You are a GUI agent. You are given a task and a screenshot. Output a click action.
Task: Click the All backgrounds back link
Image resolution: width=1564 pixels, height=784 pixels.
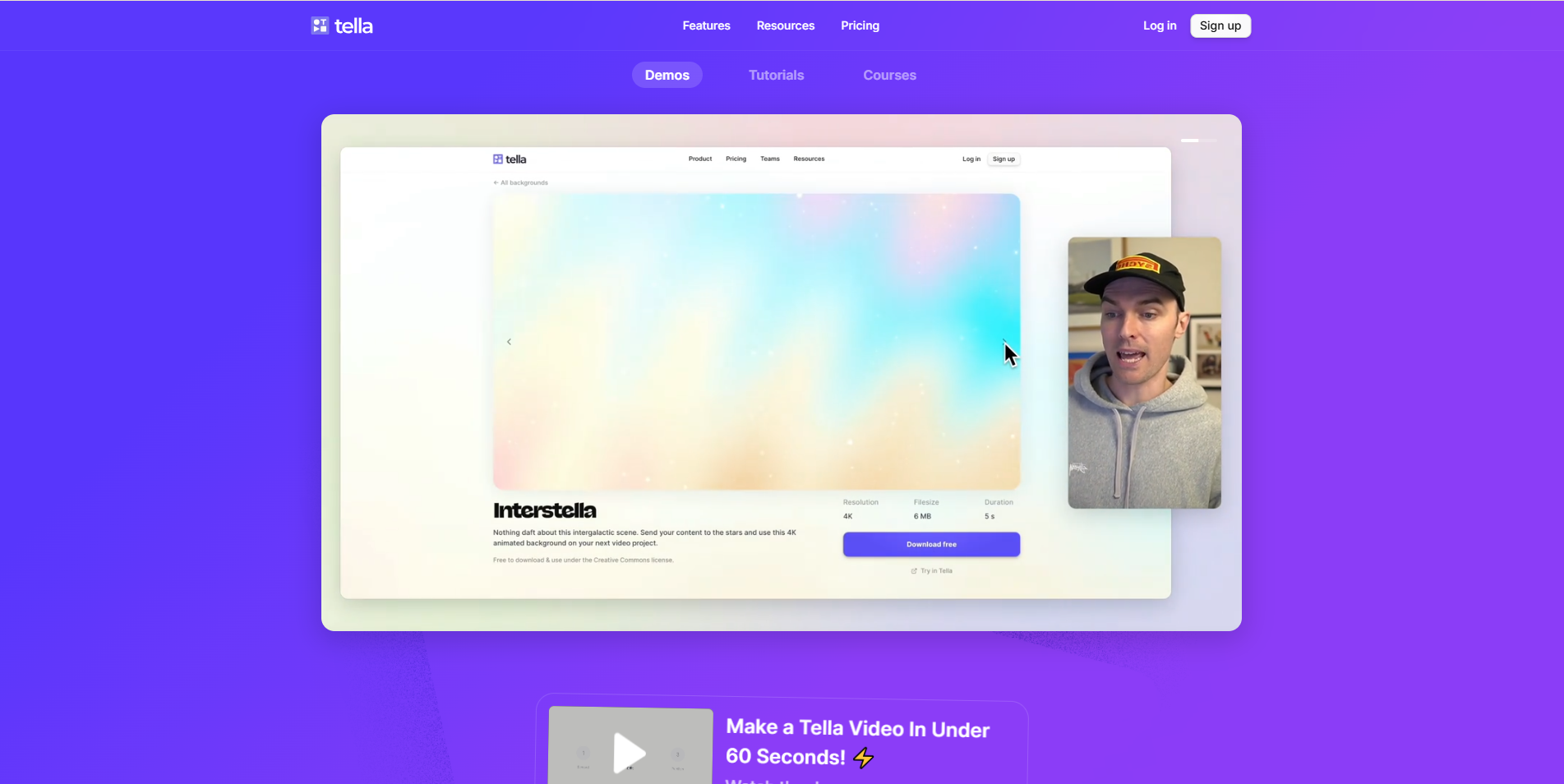coord(520,182)
